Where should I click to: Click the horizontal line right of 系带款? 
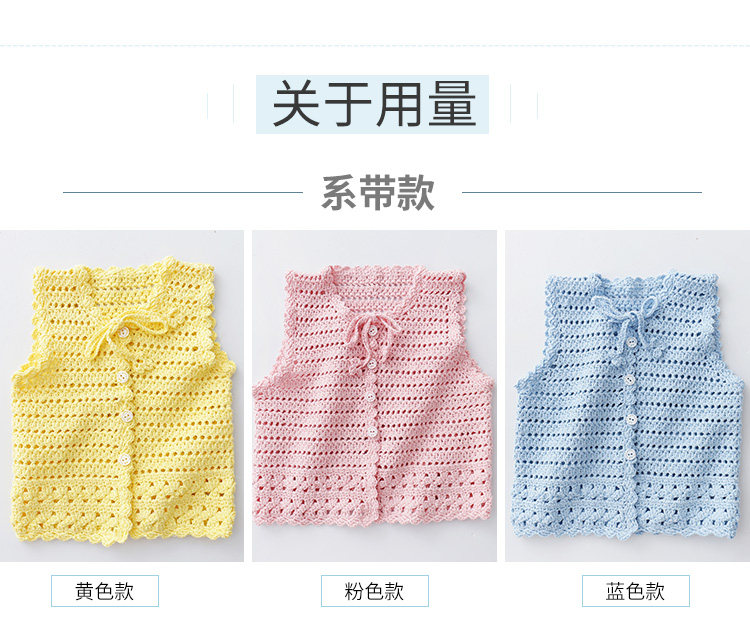582,192
